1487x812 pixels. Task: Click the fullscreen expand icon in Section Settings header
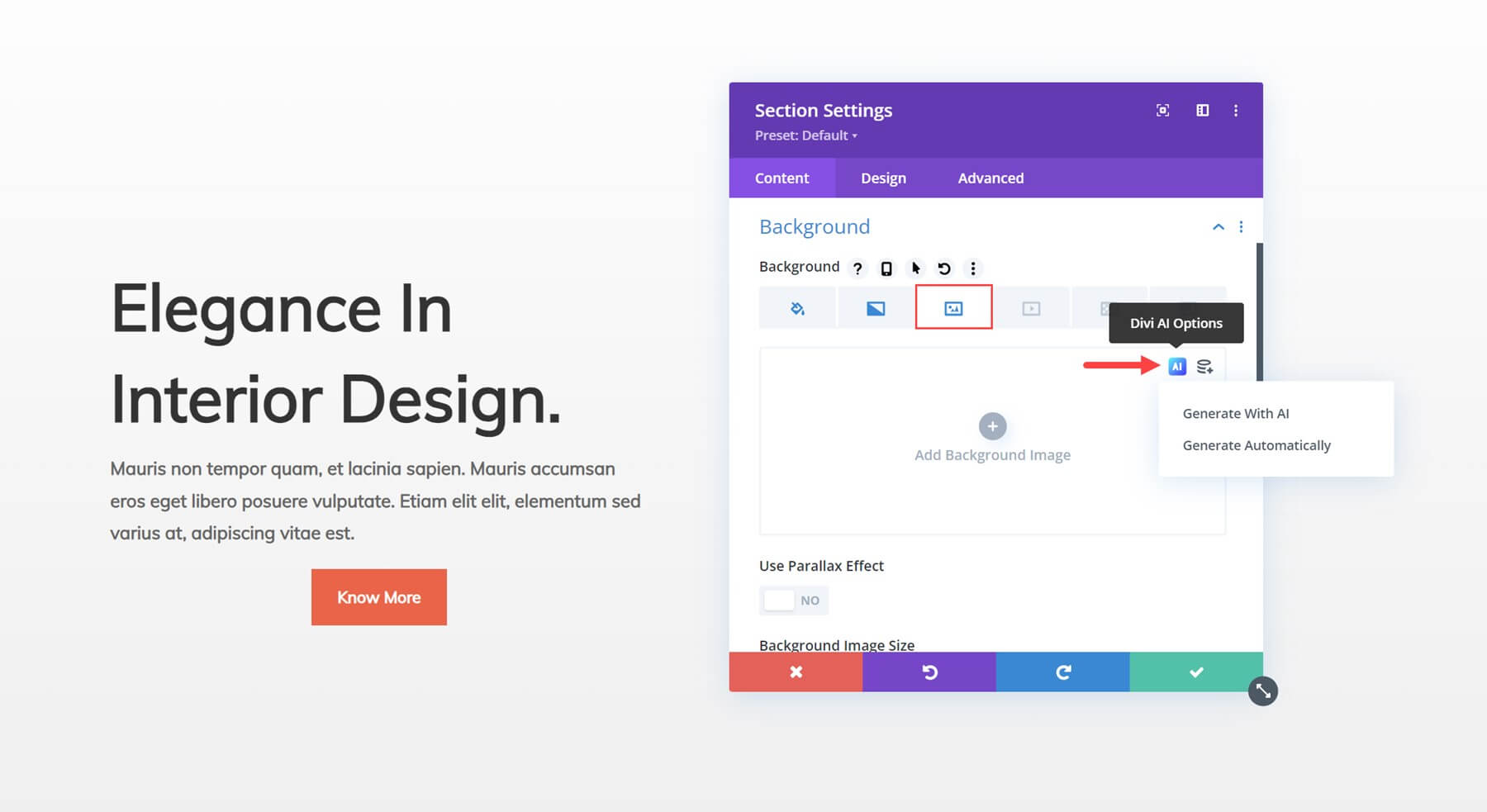(x=1162, y=111)
